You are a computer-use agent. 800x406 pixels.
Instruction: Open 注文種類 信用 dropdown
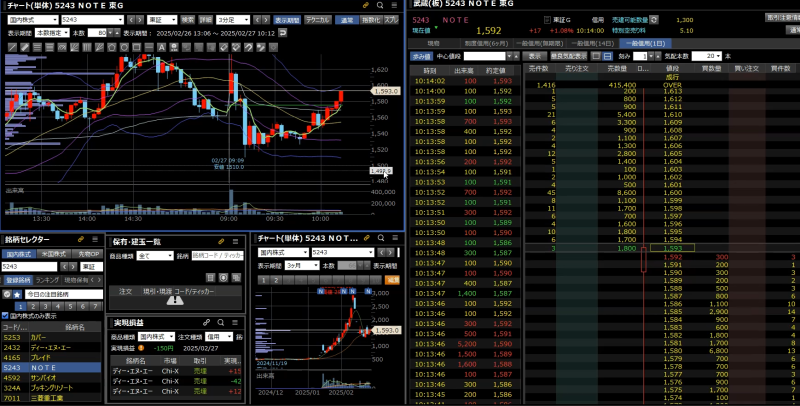coord(219,337)
